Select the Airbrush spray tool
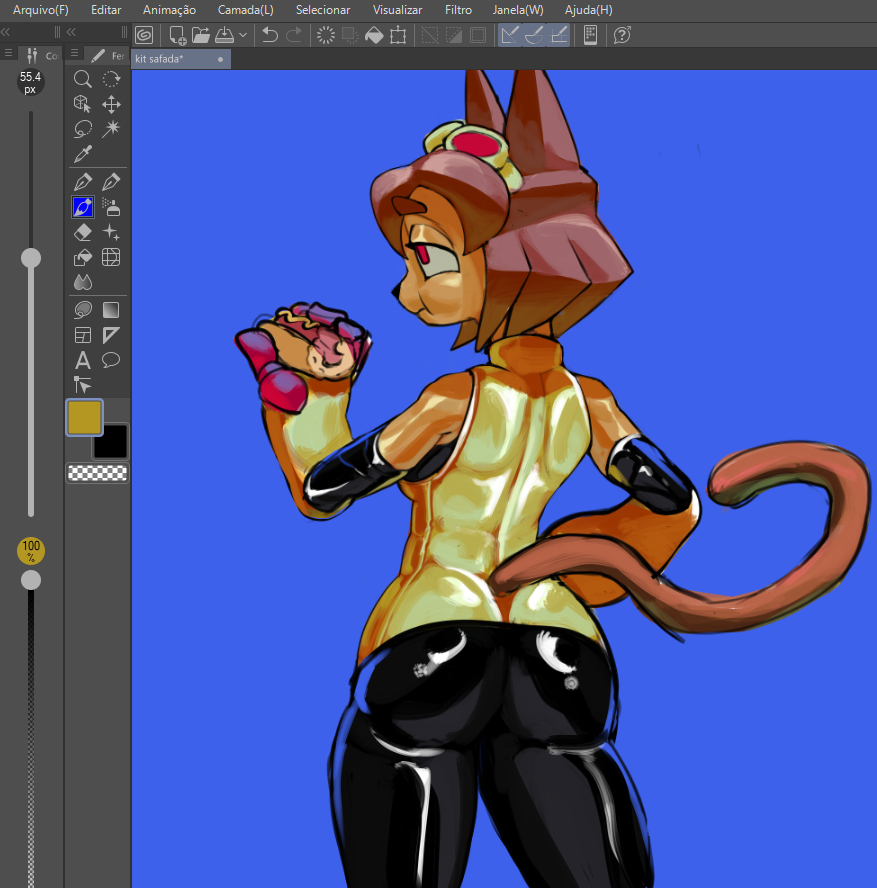The image size is (877, 888). [111, 207]
